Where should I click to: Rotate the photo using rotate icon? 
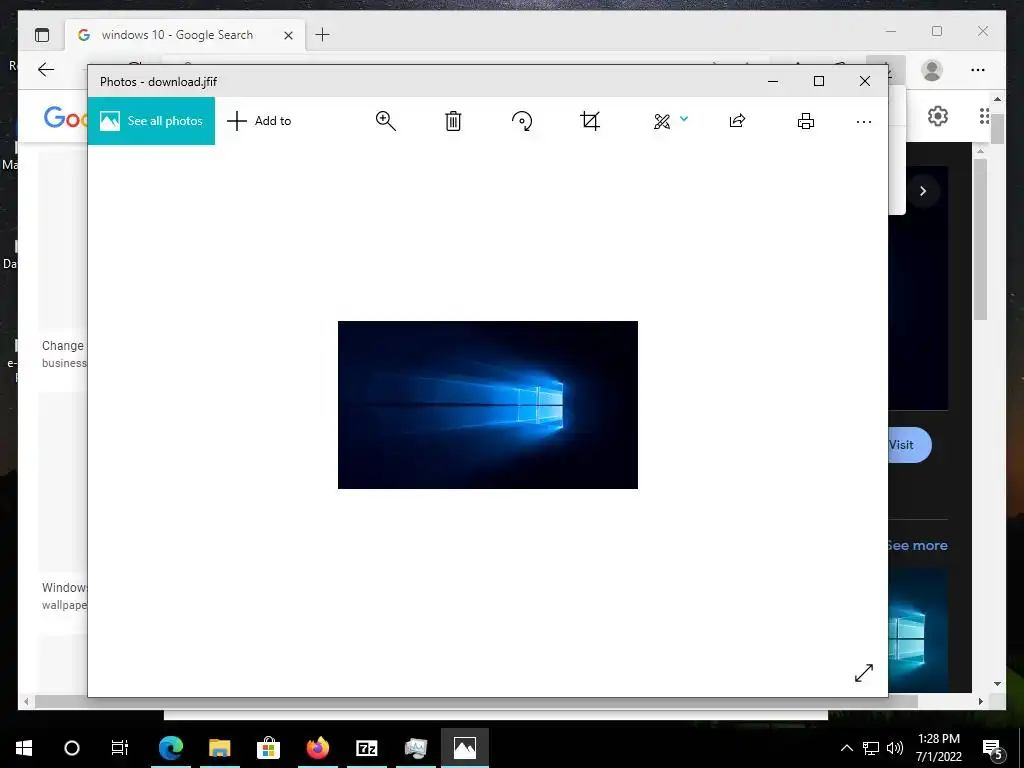522,121
